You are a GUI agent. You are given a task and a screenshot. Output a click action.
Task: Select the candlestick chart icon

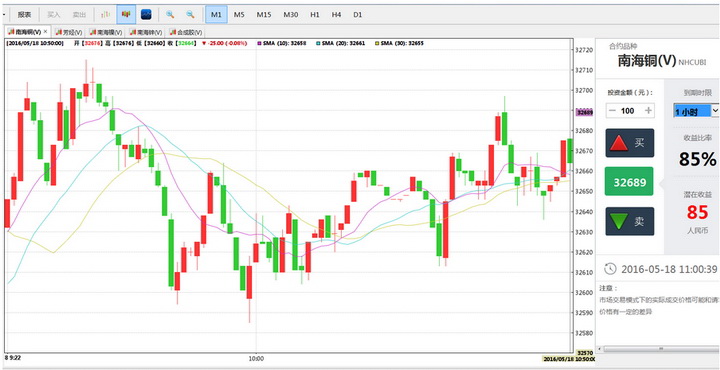pos(126,15)
